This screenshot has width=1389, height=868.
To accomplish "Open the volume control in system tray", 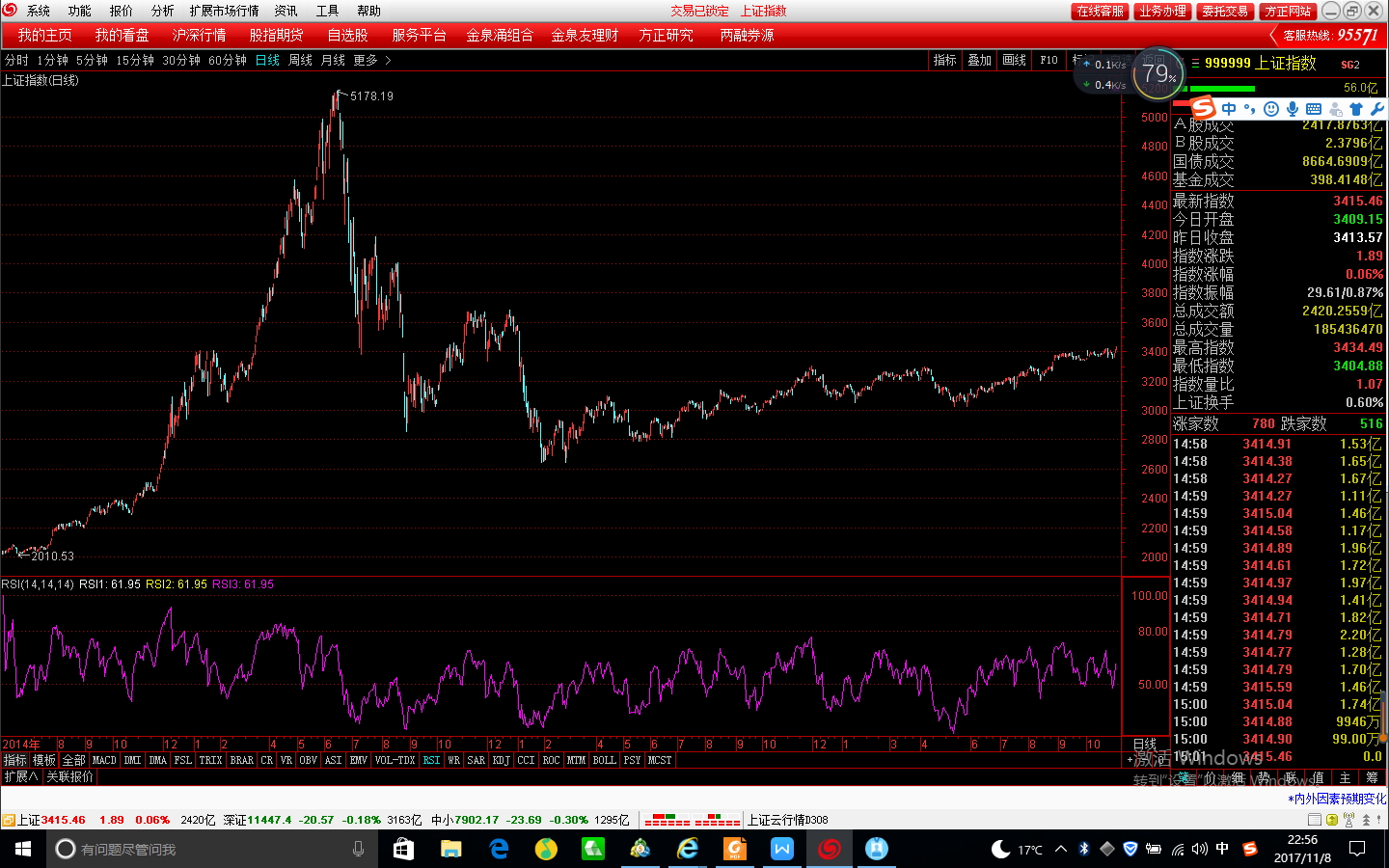I will pos(1199,849).
